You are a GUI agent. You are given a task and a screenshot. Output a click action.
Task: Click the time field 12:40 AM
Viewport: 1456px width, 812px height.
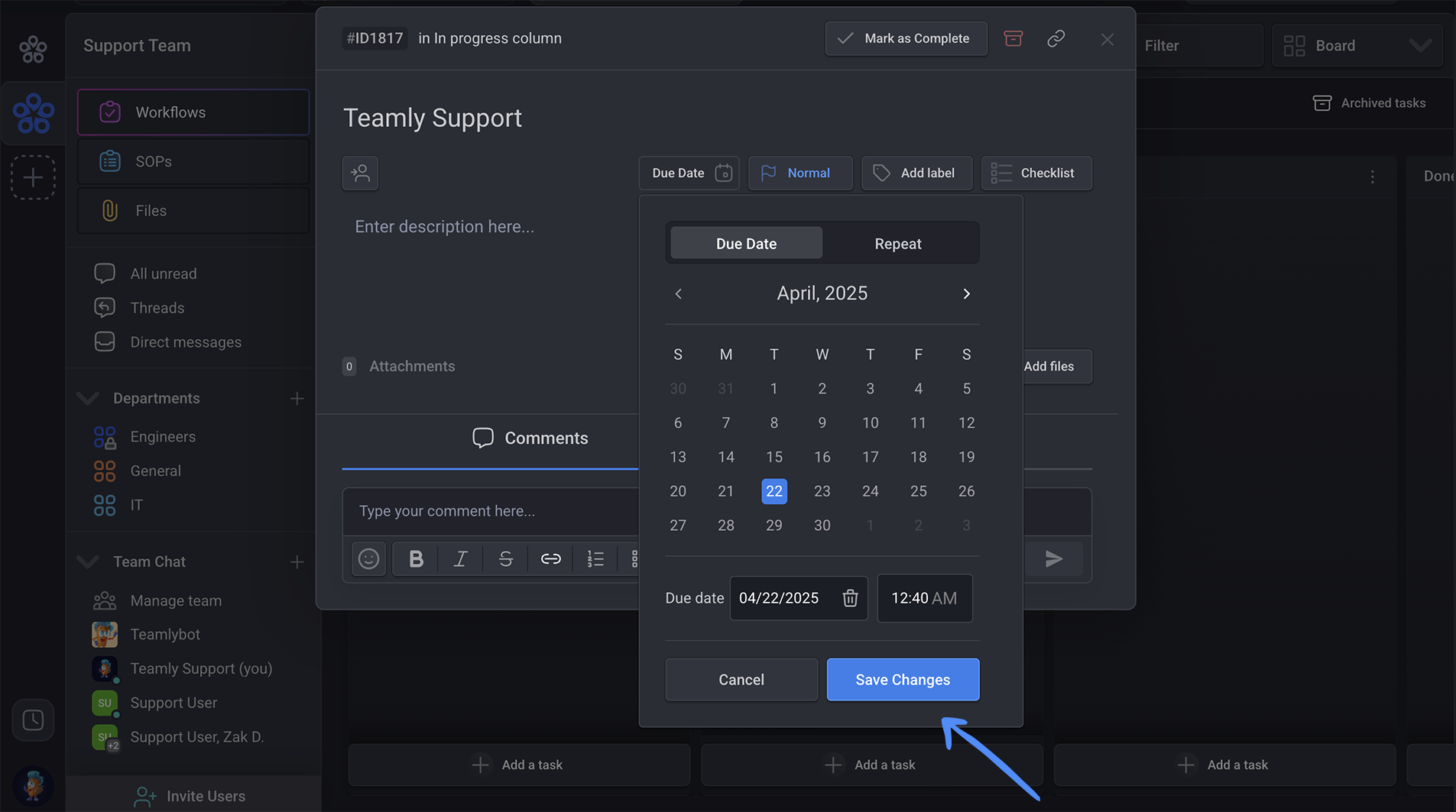click(924, 598)
